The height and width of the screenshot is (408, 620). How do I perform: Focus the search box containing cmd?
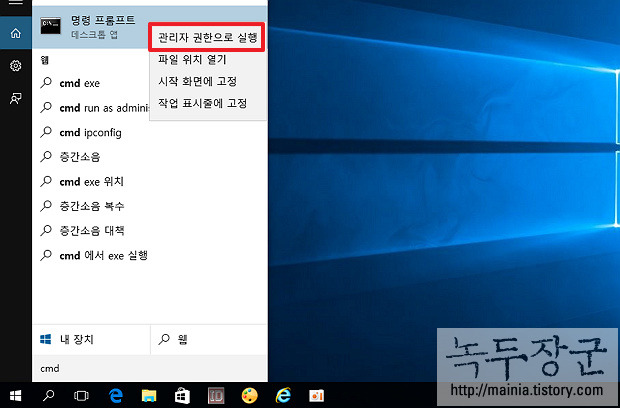click(150, 368)
